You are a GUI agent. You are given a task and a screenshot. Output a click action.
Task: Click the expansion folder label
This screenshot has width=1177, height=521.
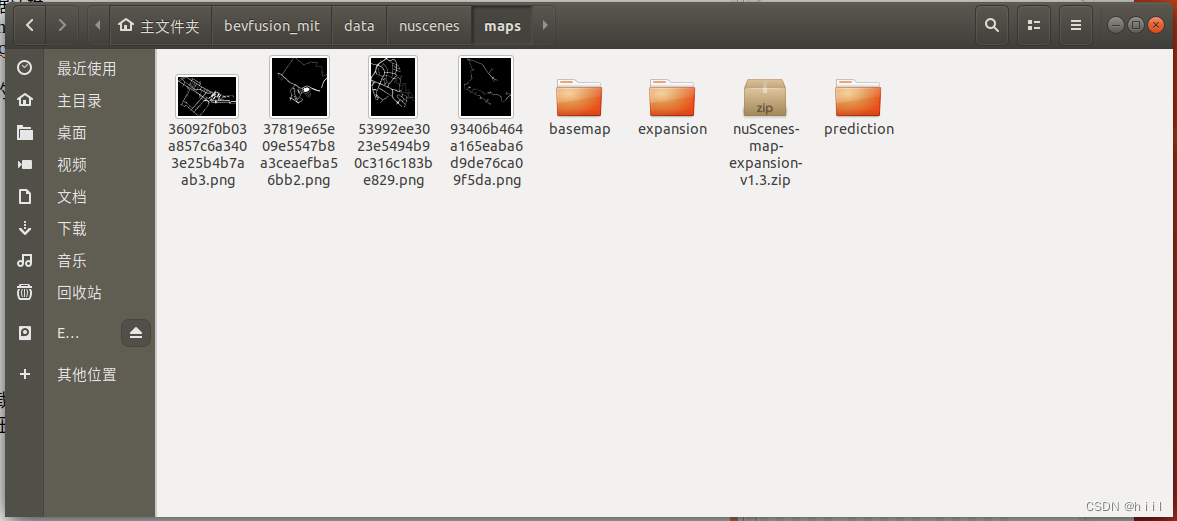click(x=673, y=129)
